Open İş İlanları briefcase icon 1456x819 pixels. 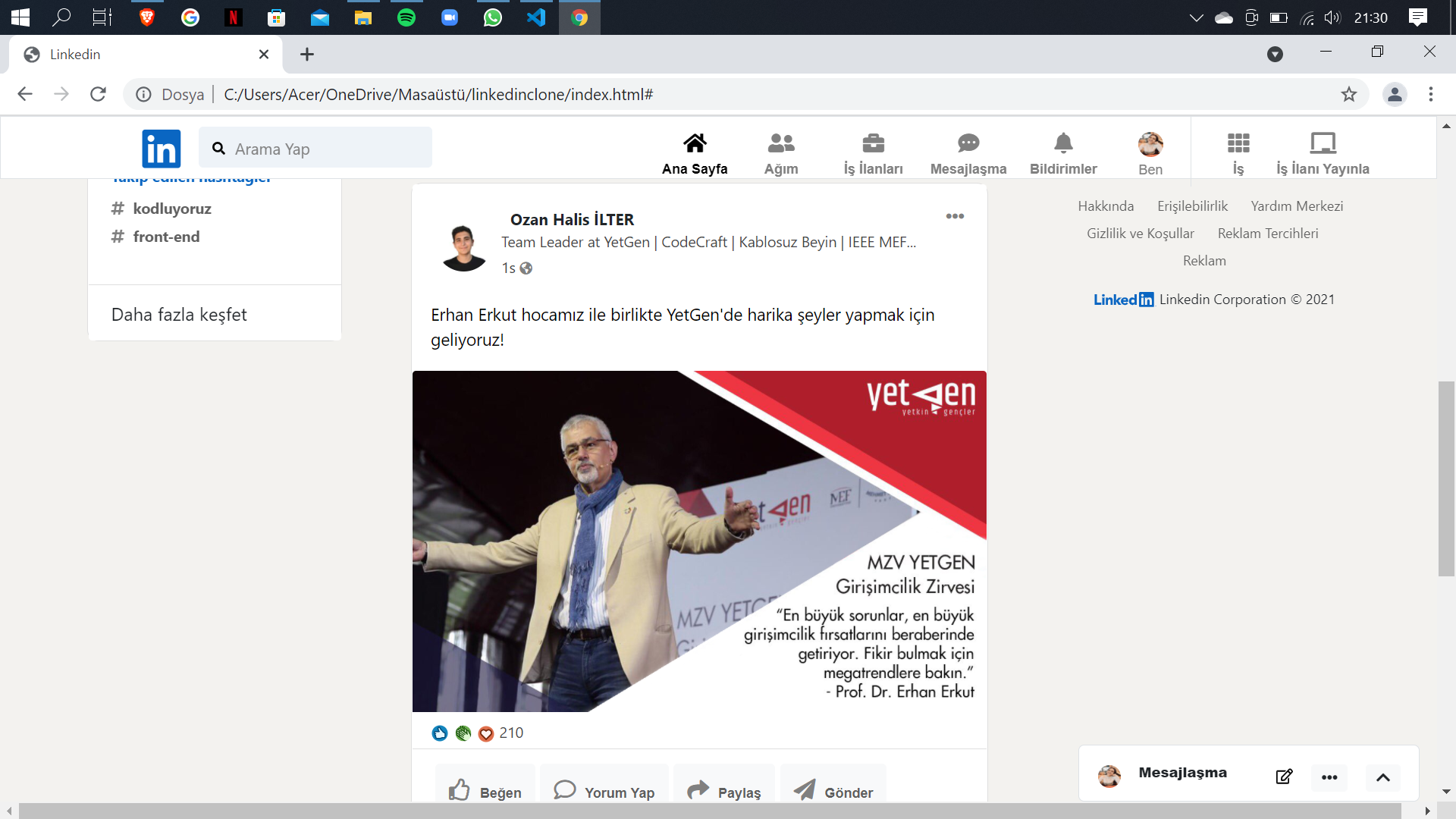click(873, 143)
